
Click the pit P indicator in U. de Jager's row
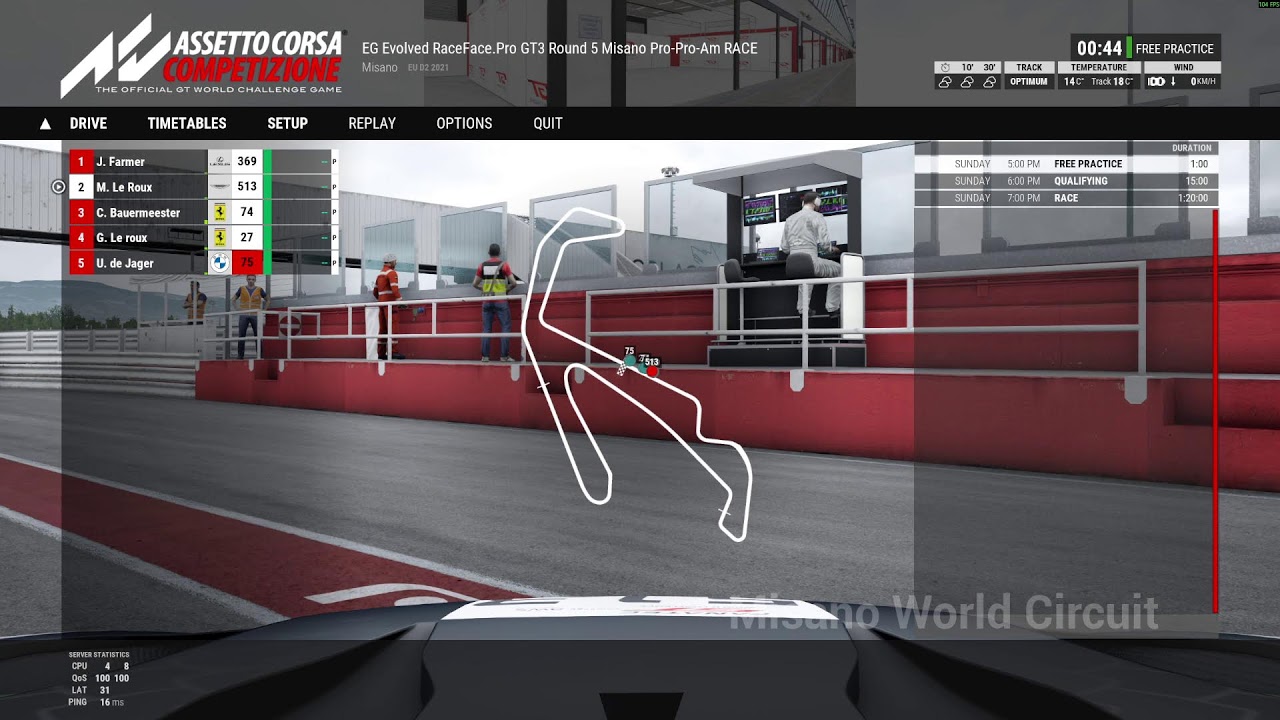(x=334, y=263)
